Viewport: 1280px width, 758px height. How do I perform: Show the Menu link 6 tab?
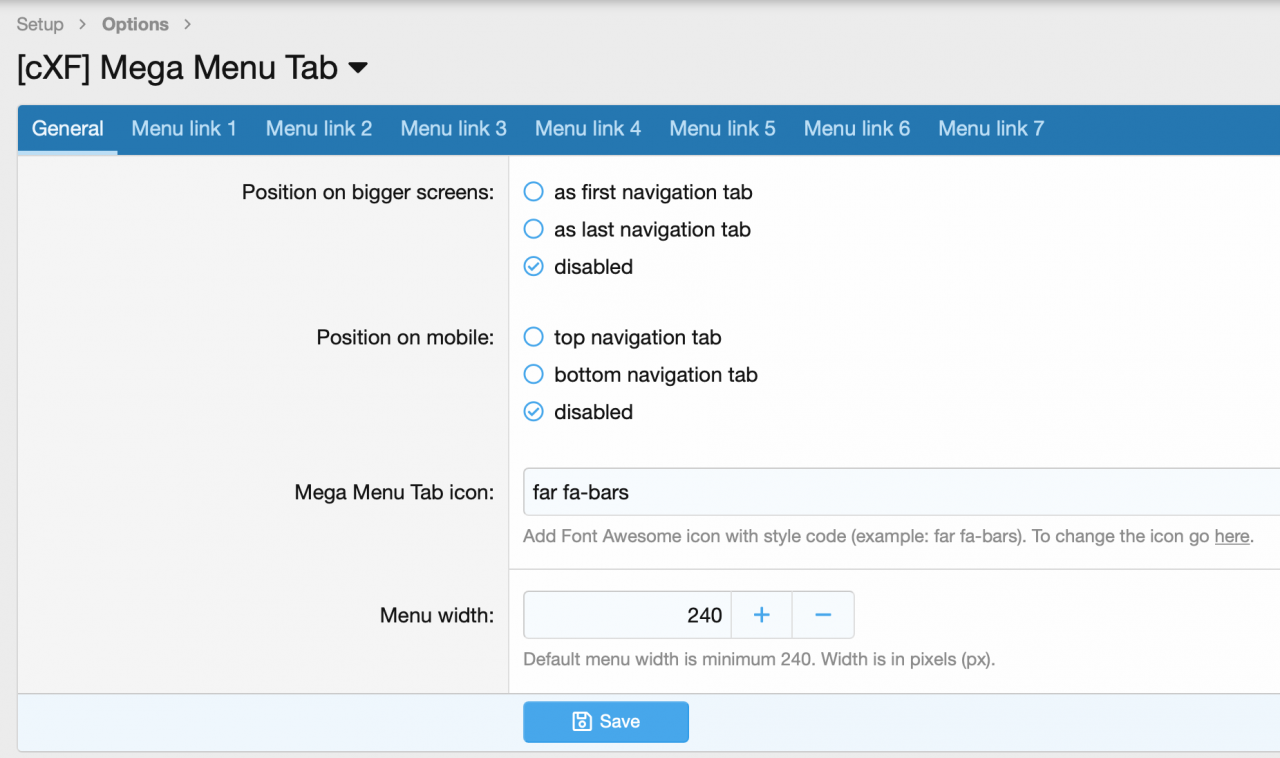click(857, 129)
